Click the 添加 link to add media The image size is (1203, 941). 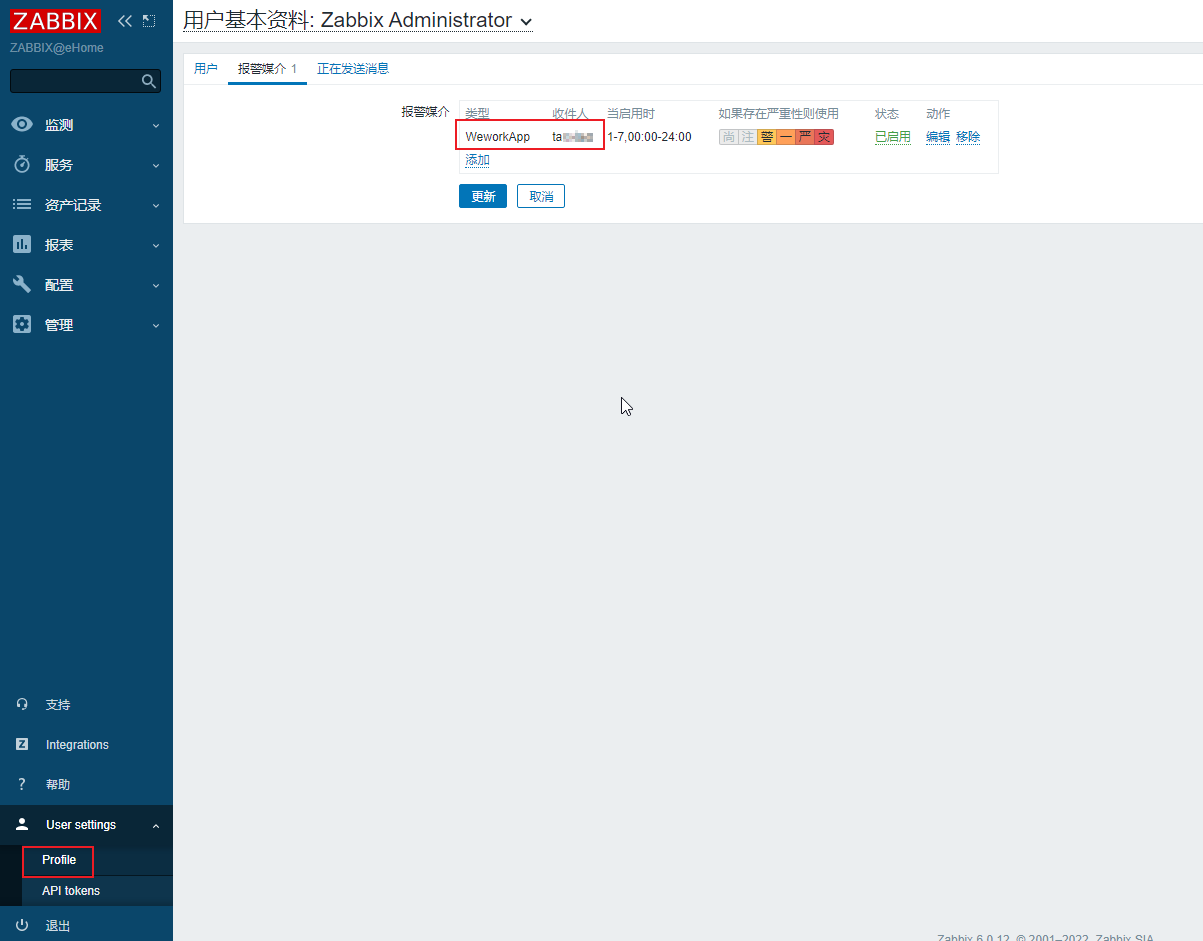pyautogui.click(x=478, y=160)
